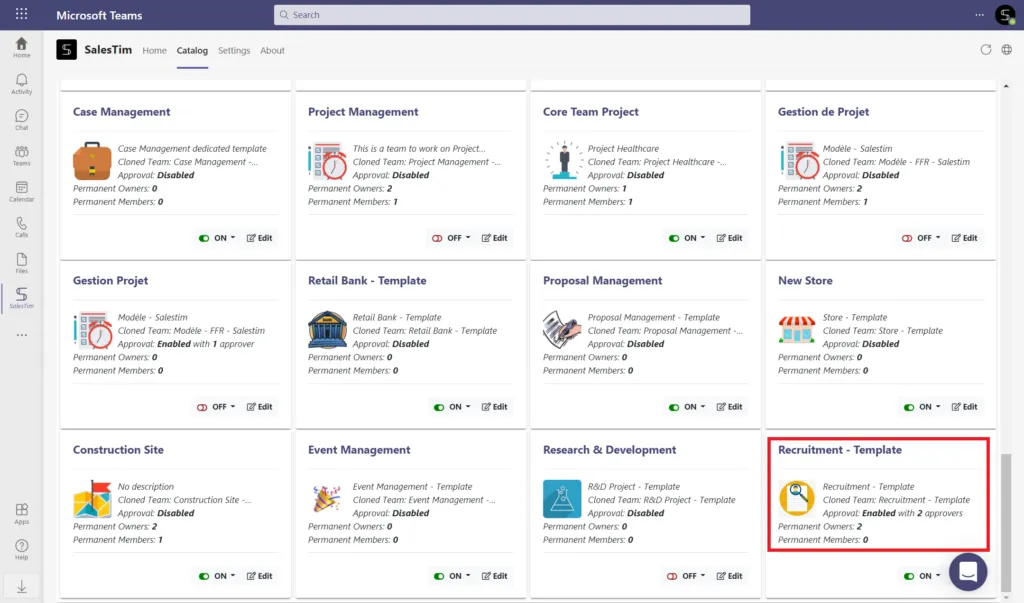Show more apps ellipsis in sidebar
The height and width of the screenshot is (603, 1024).
point(22,335)
